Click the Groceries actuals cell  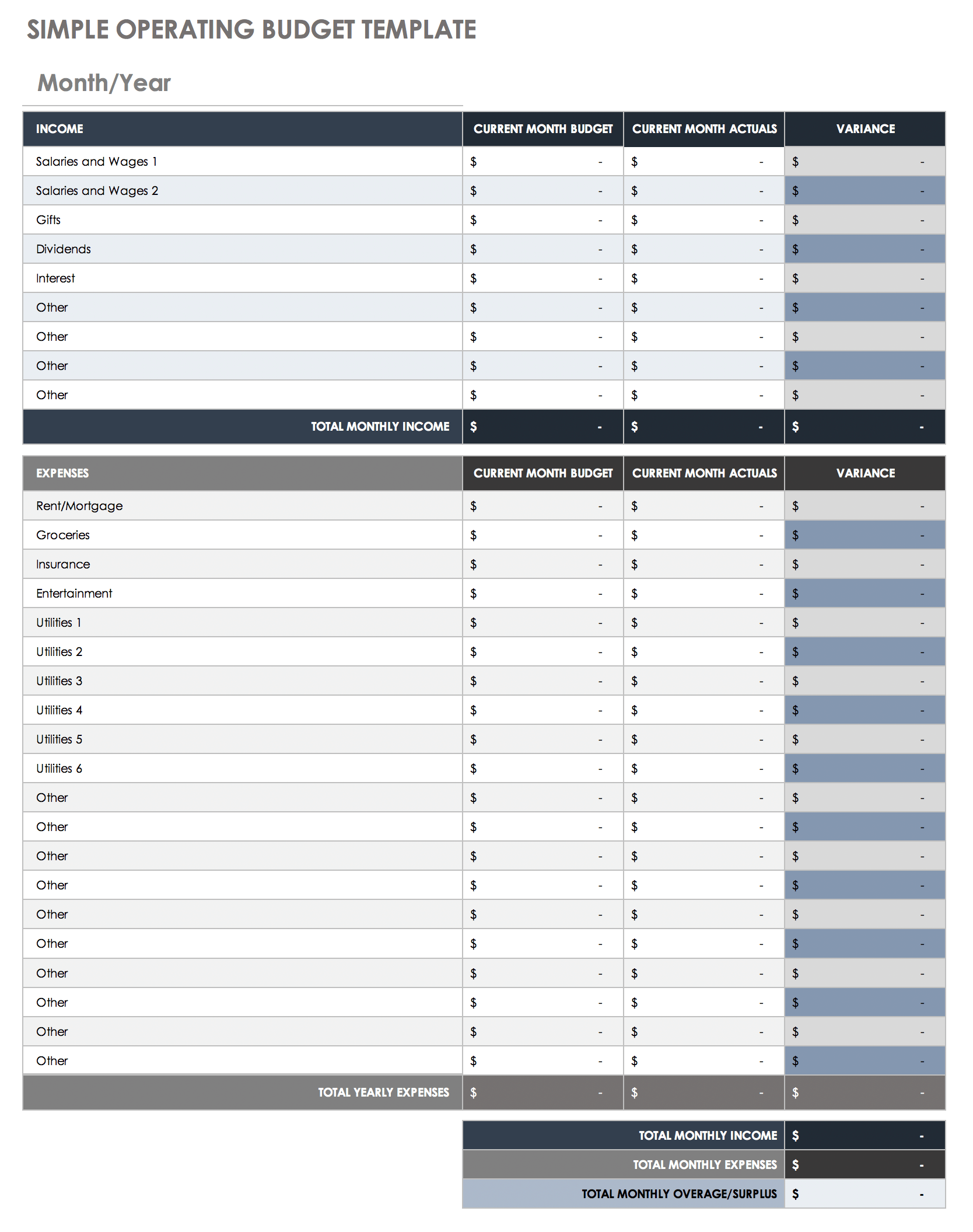(x=703, y=535)
